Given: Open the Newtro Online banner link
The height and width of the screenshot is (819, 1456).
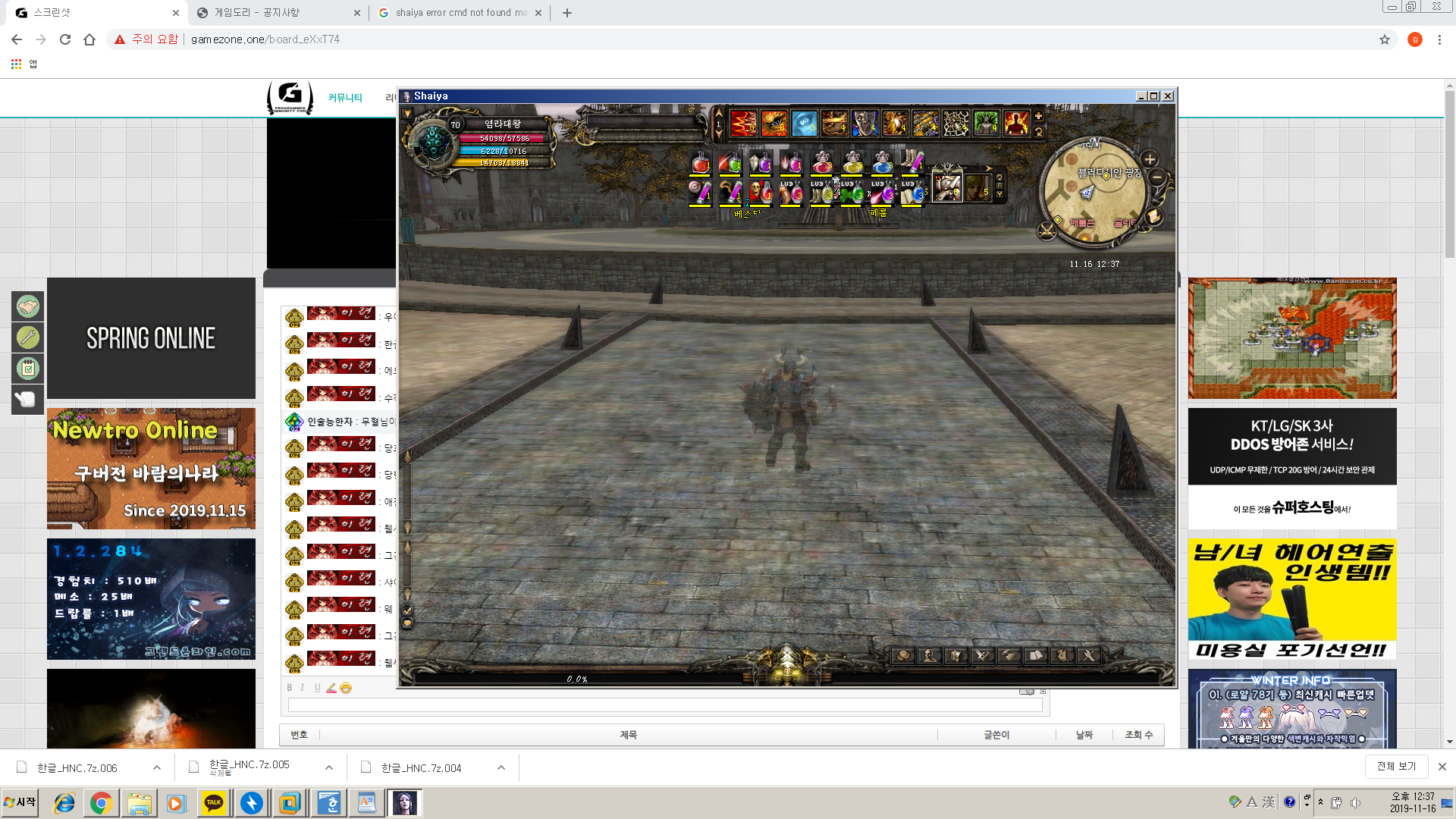Looking at the screenshot, I should [151, 469].
